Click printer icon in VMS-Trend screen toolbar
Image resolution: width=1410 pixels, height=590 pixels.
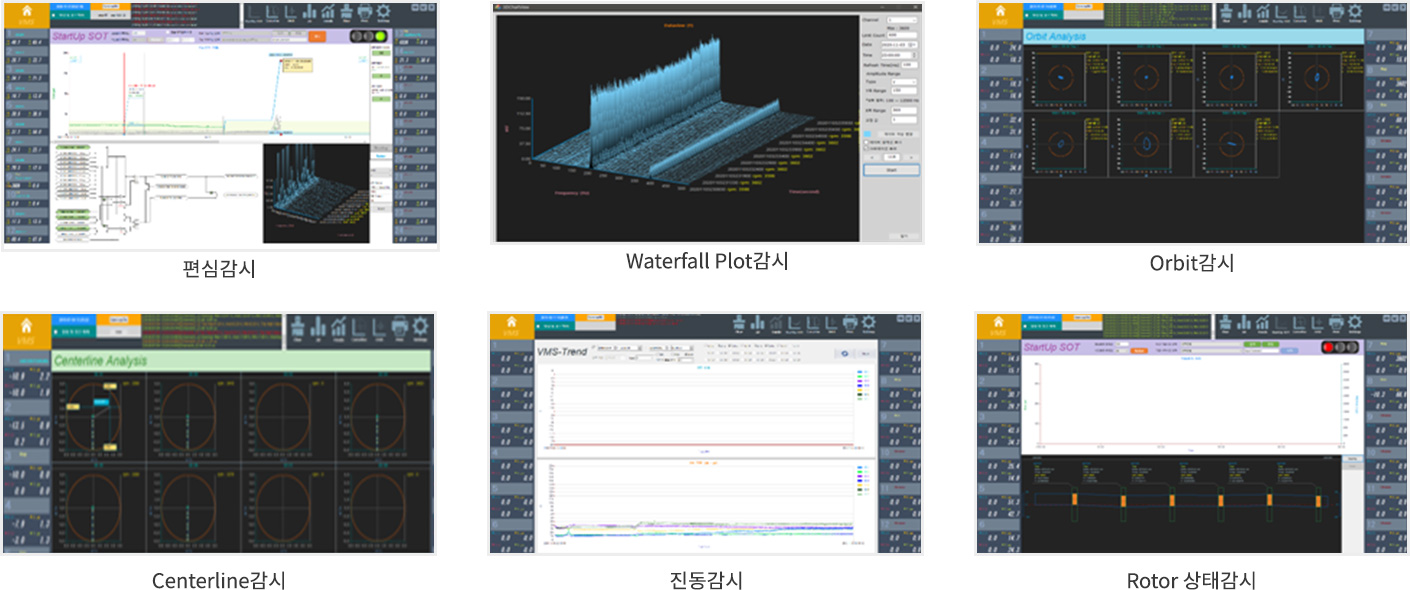[851, 323]
